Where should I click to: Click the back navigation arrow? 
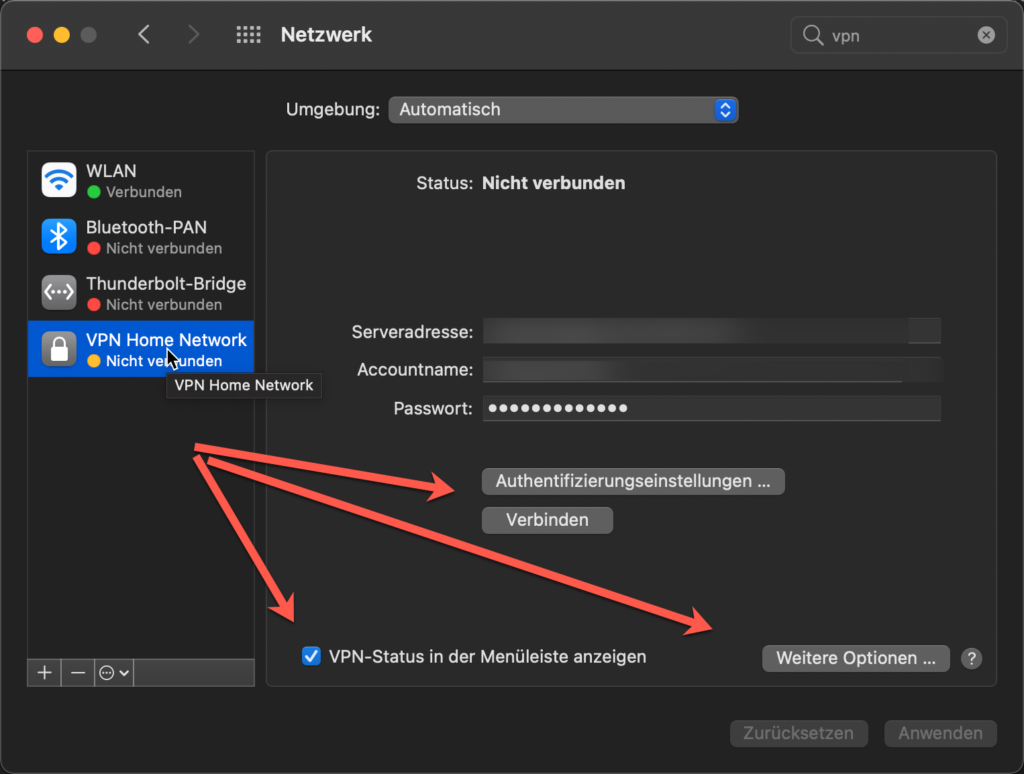click(x=143, y=34)
